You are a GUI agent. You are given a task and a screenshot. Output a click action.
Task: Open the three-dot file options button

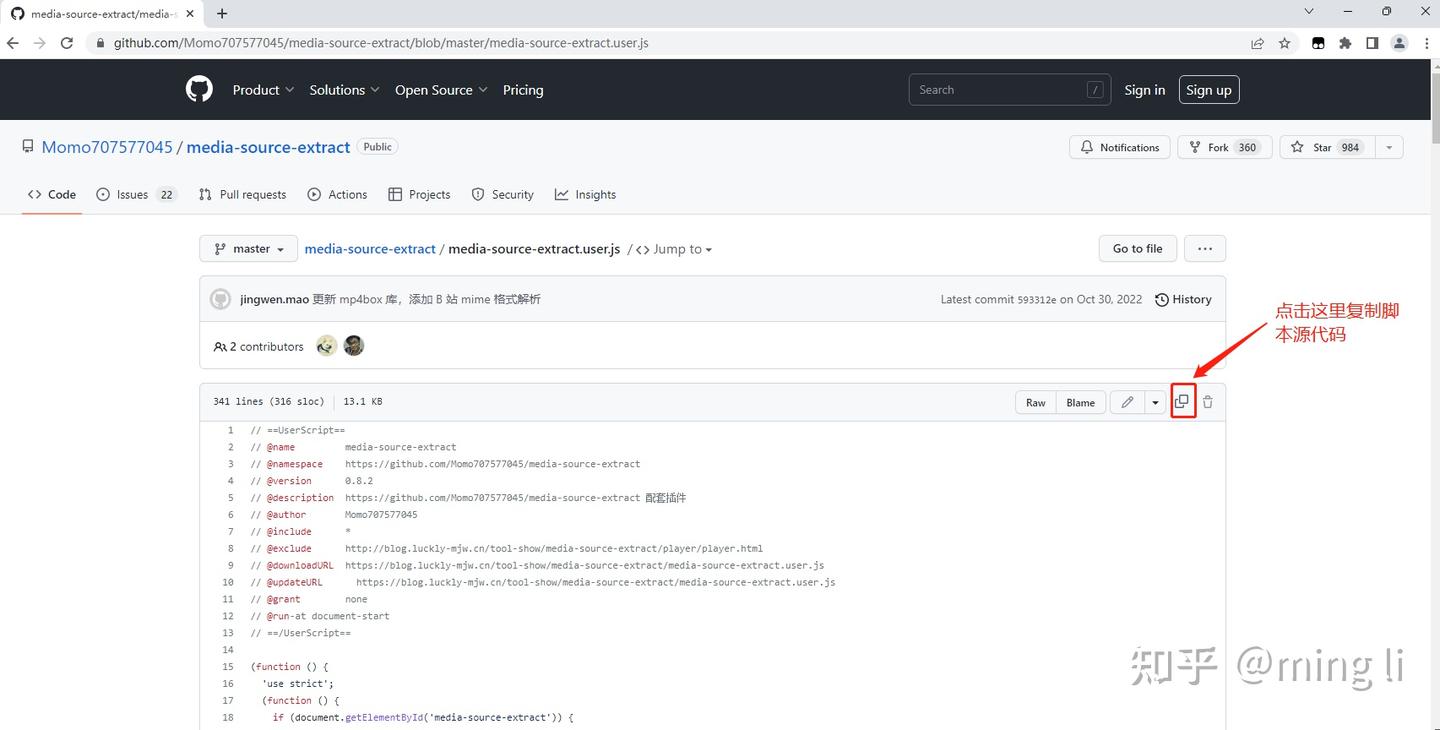1205,249
